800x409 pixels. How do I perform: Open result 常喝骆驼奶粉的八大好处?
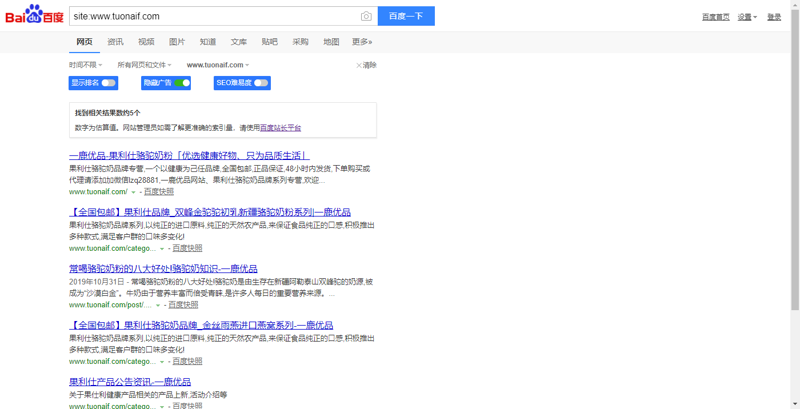coord(163,269)
